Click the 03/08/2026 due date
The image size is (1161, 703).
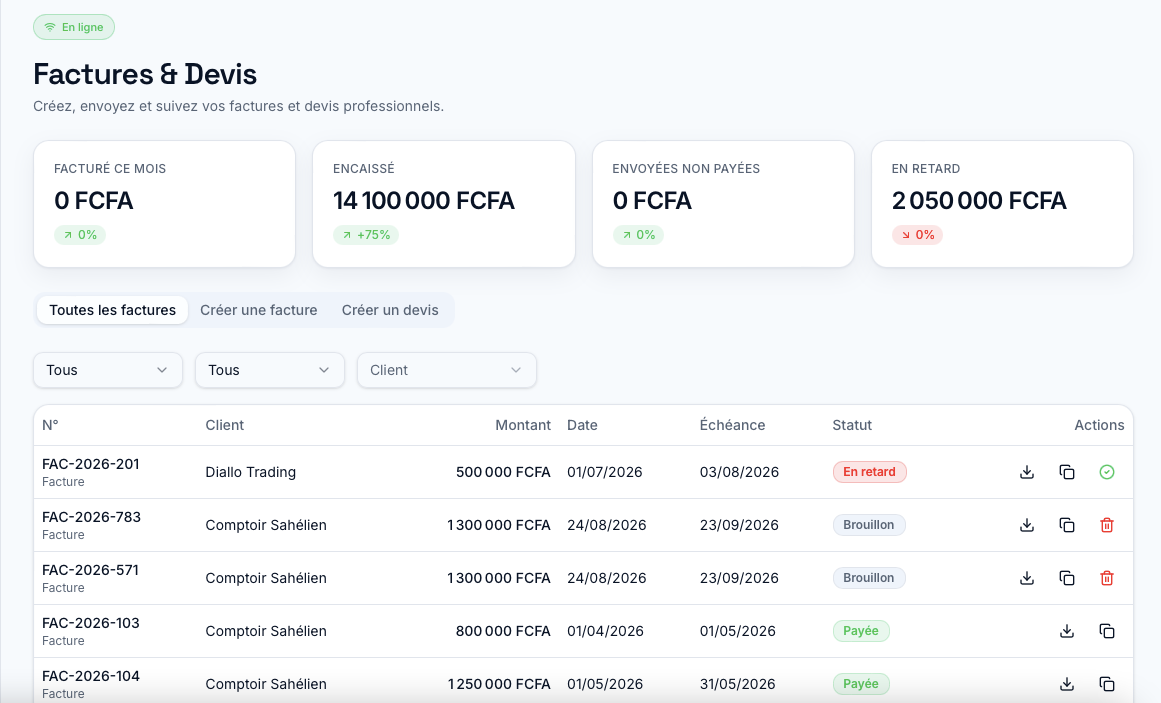(739, 472)
